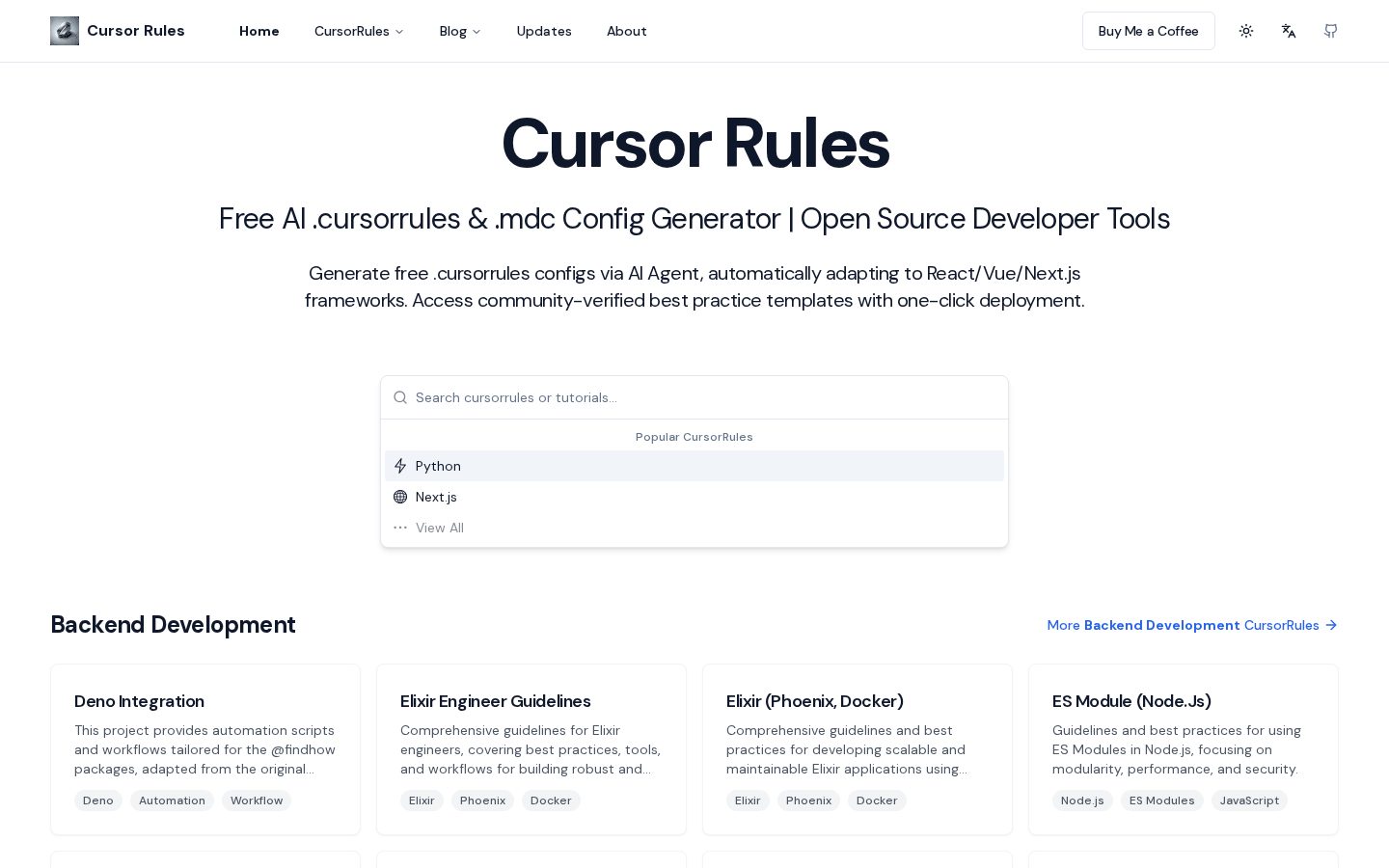Click the Node.js tag
The height and width of the screenshot is (868, 1389).
(1082, 800)
